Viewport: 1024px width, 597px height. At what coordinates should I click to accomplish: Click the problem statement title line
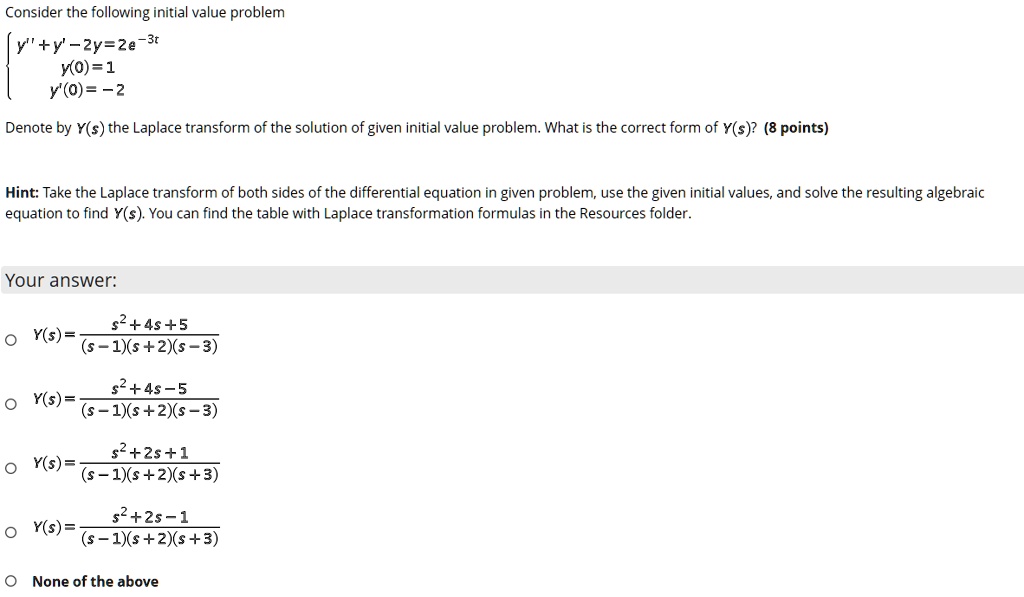point(144,12)
